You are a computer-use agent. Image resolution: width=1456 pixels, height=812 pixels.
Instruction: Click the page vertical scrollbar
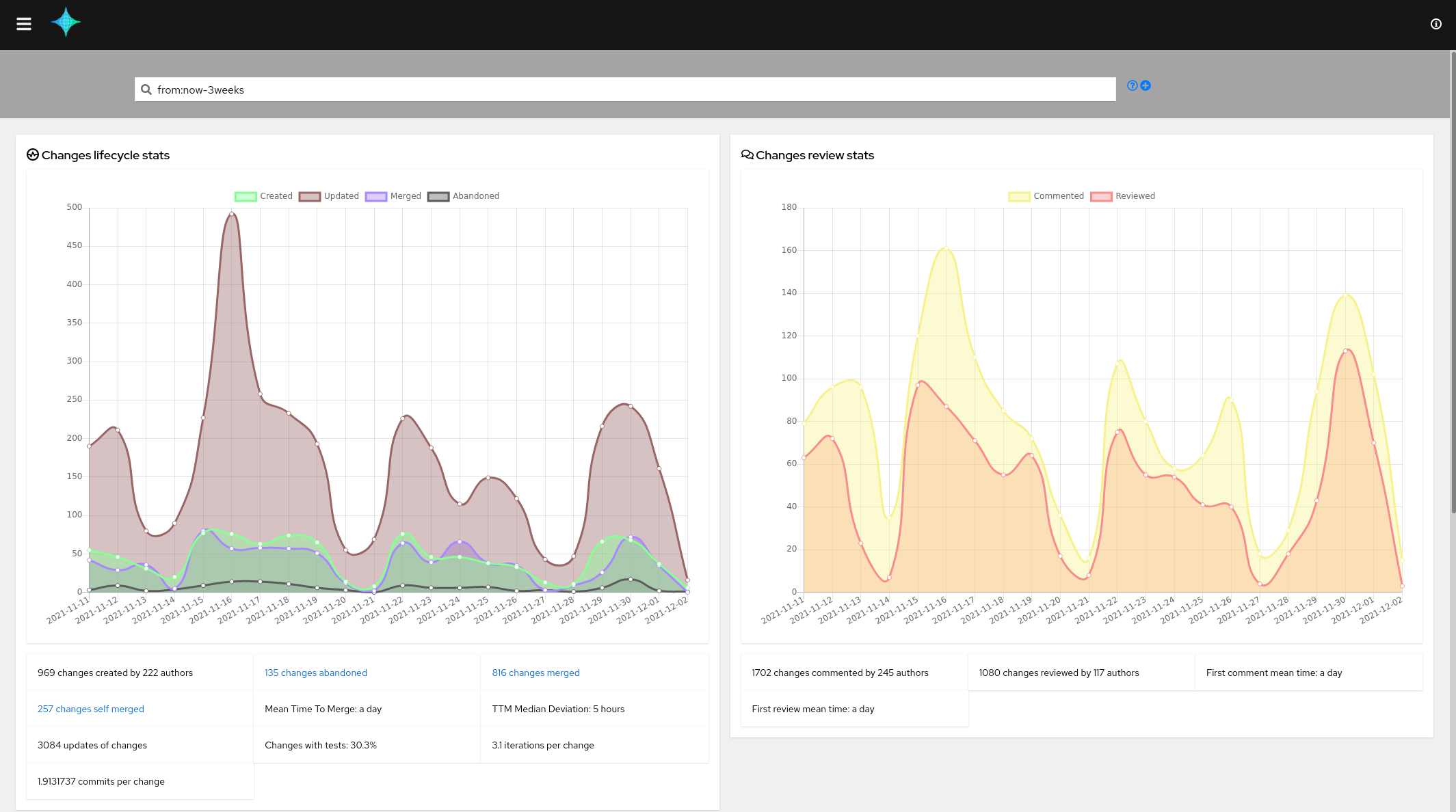[1453, 280]
